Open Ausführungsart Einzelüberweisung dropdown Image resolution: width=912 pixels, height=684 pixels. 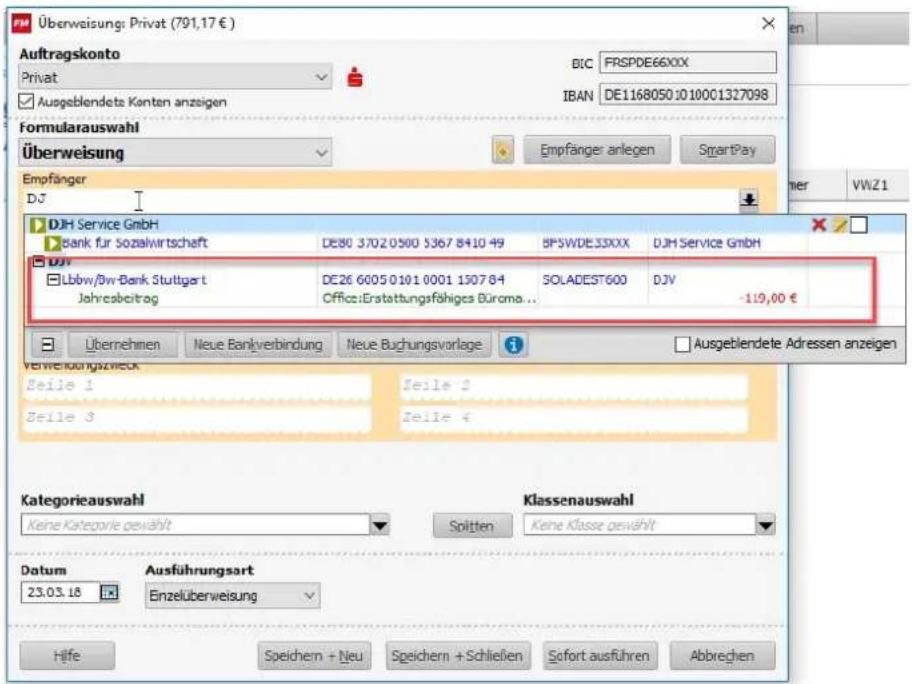point(232,596)
